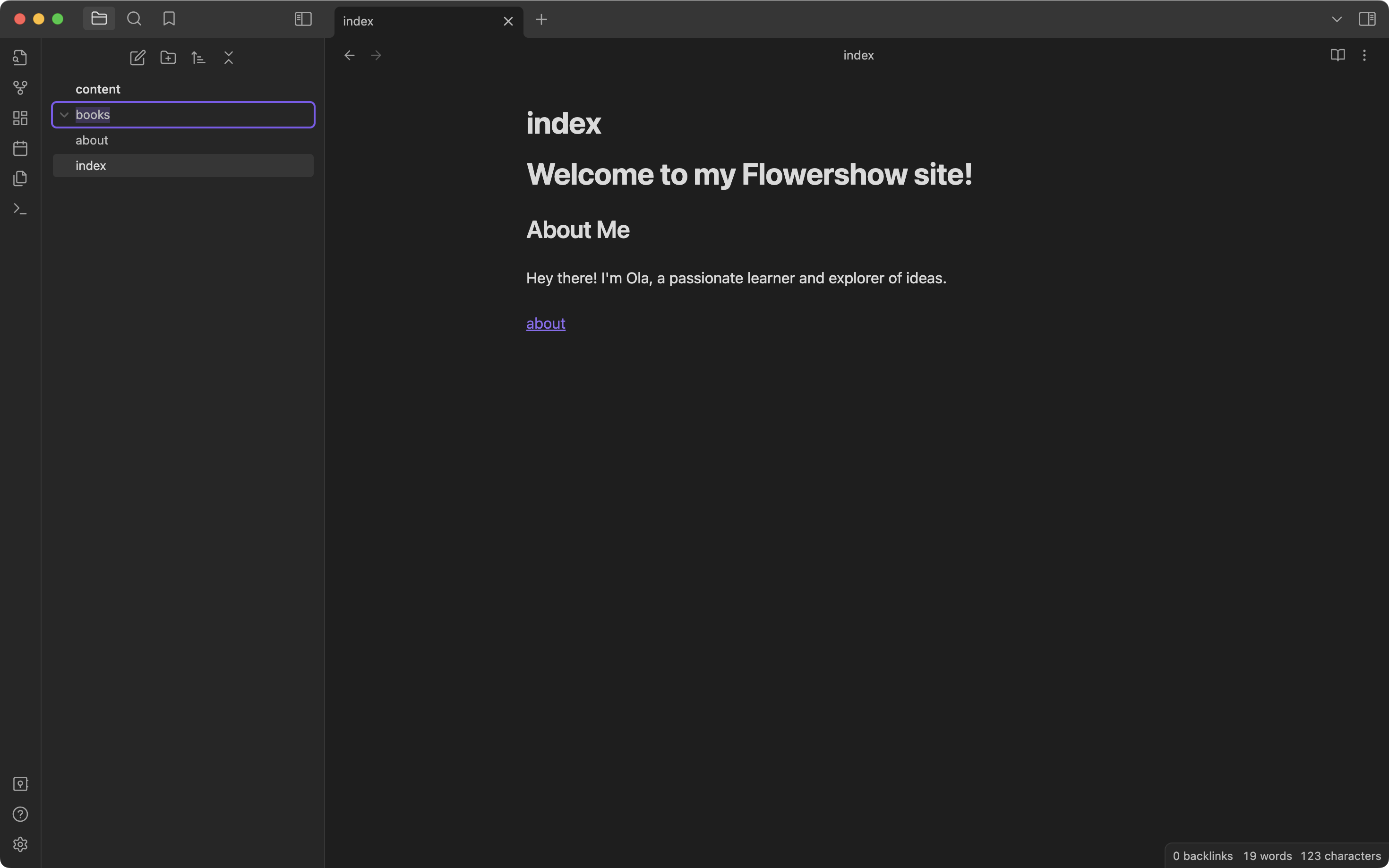Toggle the reading/preview mode
1389x868 pixels.
(1337, 55)
